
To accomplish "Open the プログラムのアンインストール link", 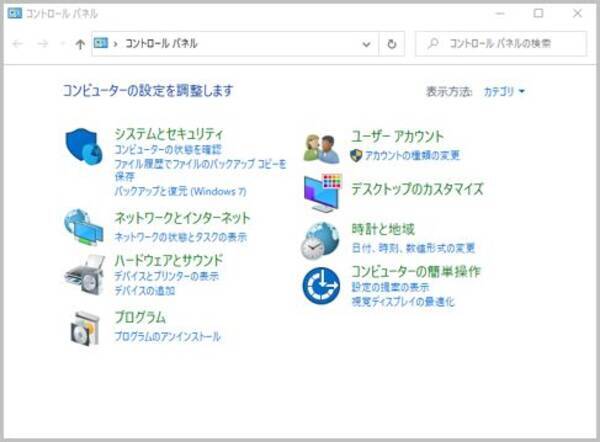I will 167,337.
